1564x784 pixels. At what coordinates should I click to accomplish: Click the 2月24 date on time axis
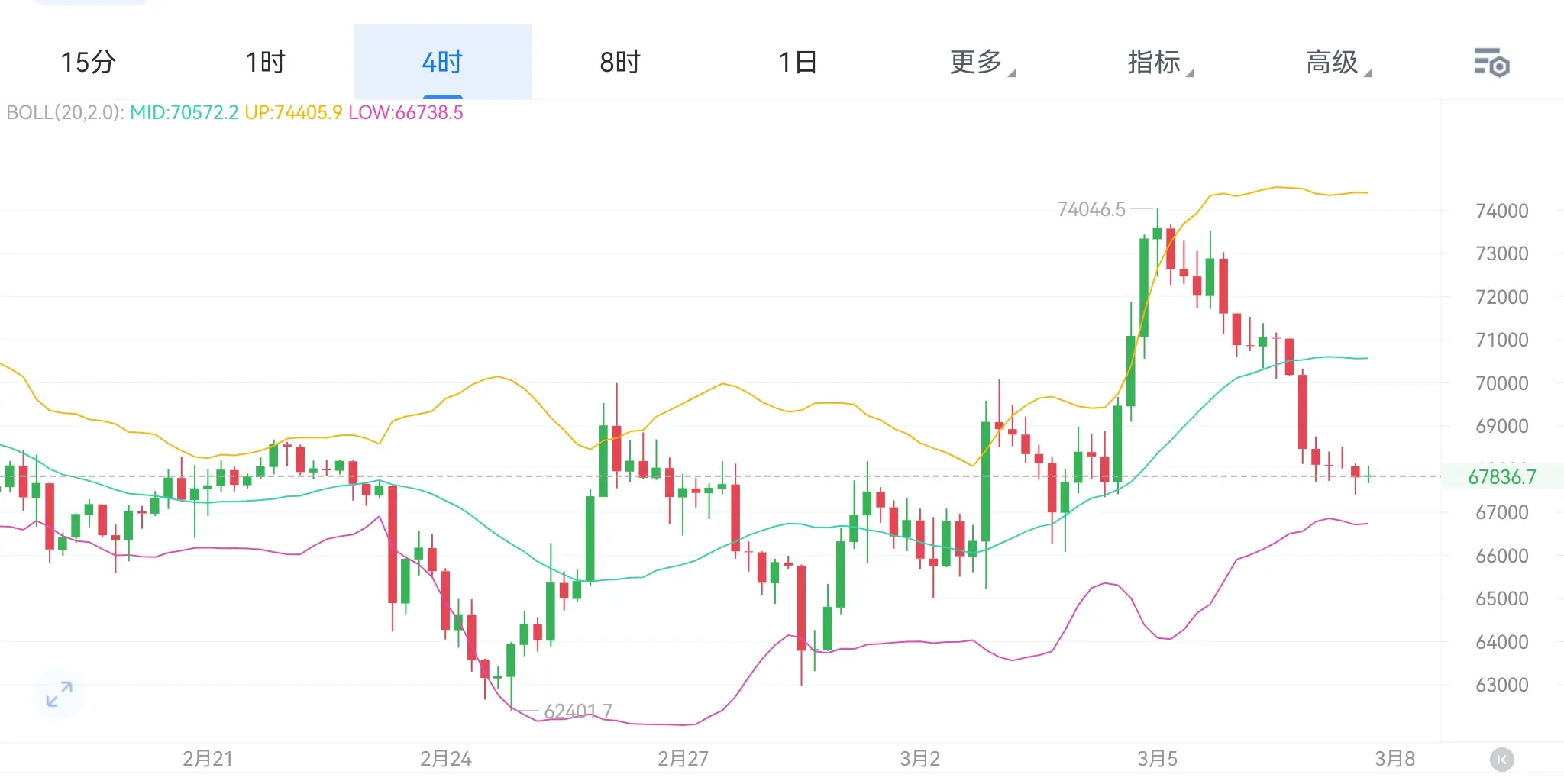tap(445, 759)
